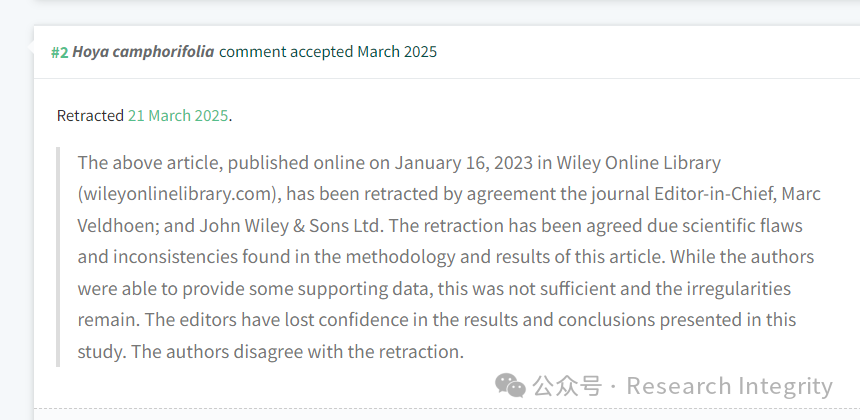This screenshot has width=860, height=420.
Task: Click the 'Editor-in-Chief' text in the notice
Action: coord(711,194)
